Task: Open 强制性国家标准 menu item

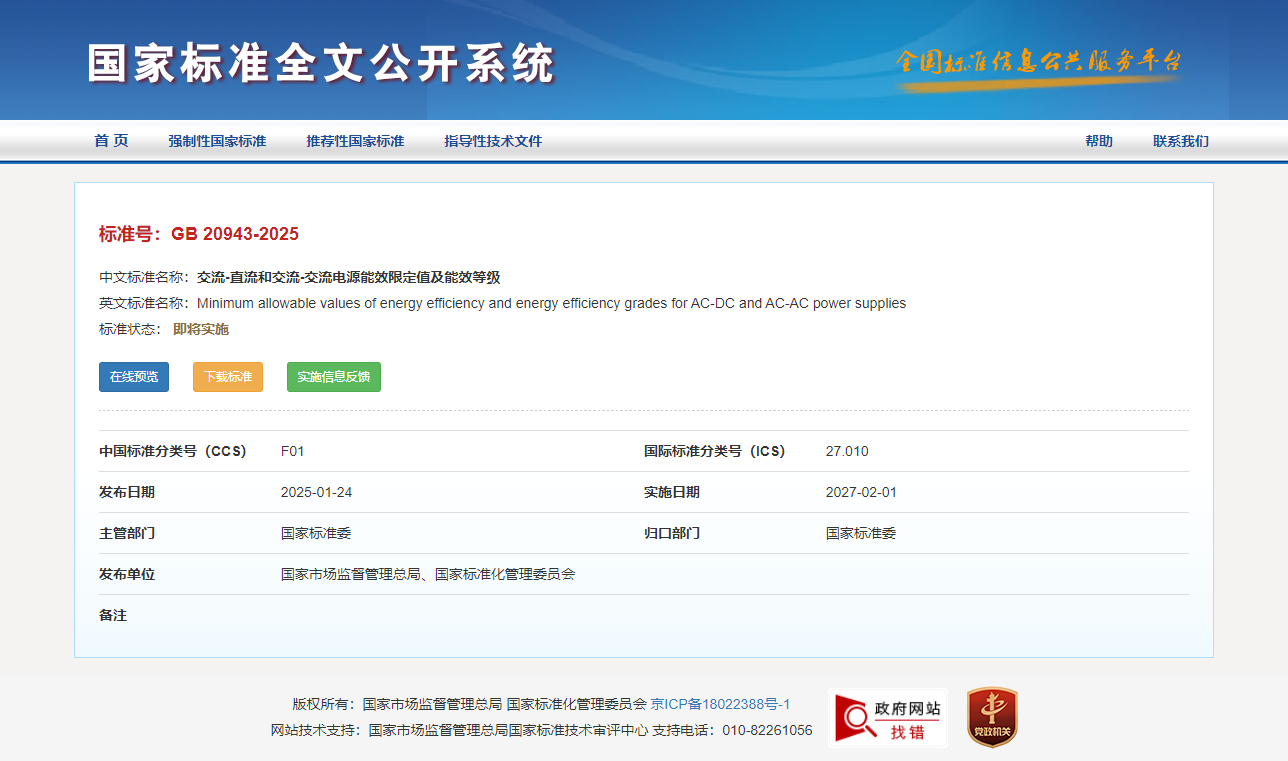Action: tap(217, 141)
